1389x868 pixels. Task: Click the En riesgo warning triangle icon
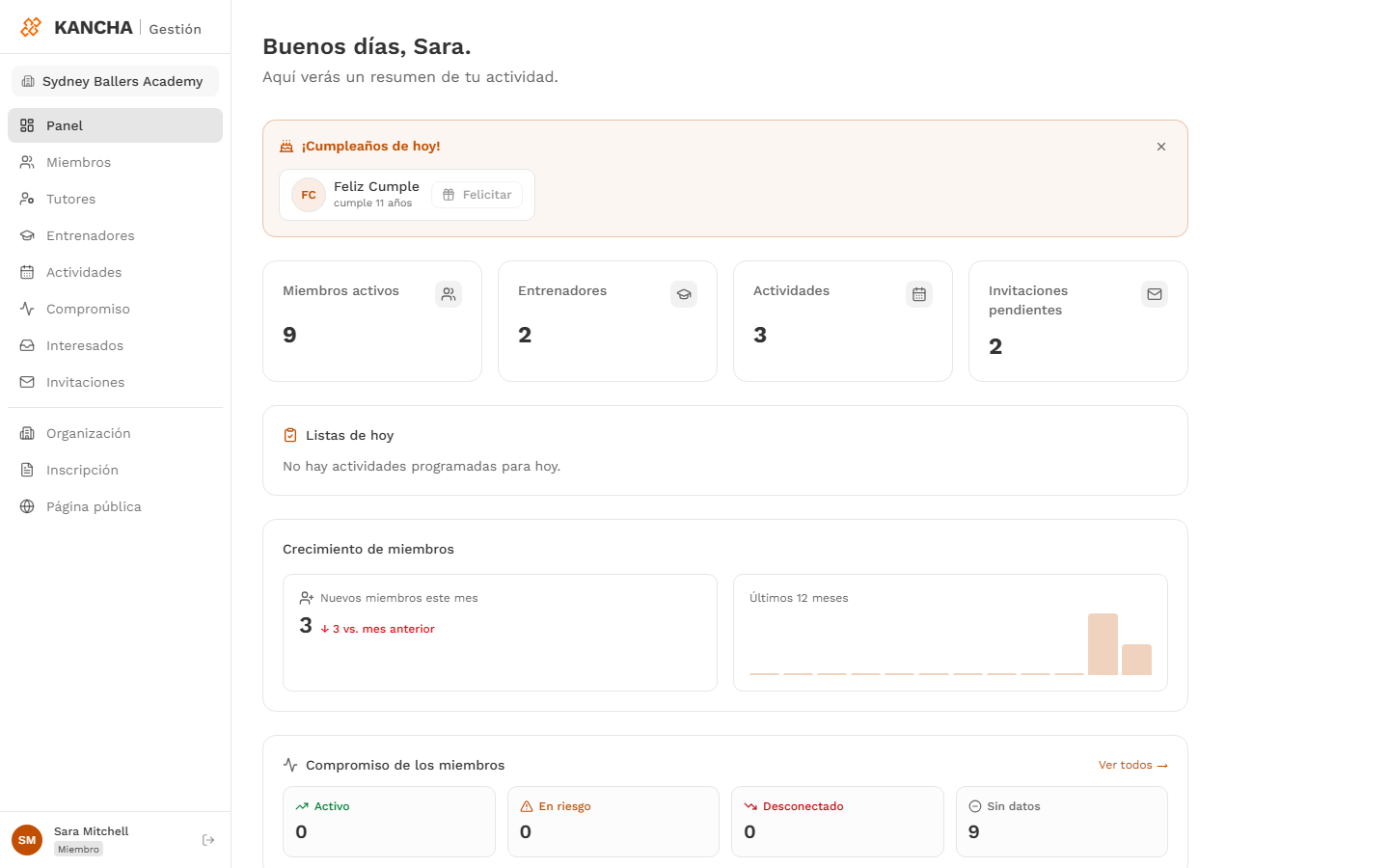point(527,806)
